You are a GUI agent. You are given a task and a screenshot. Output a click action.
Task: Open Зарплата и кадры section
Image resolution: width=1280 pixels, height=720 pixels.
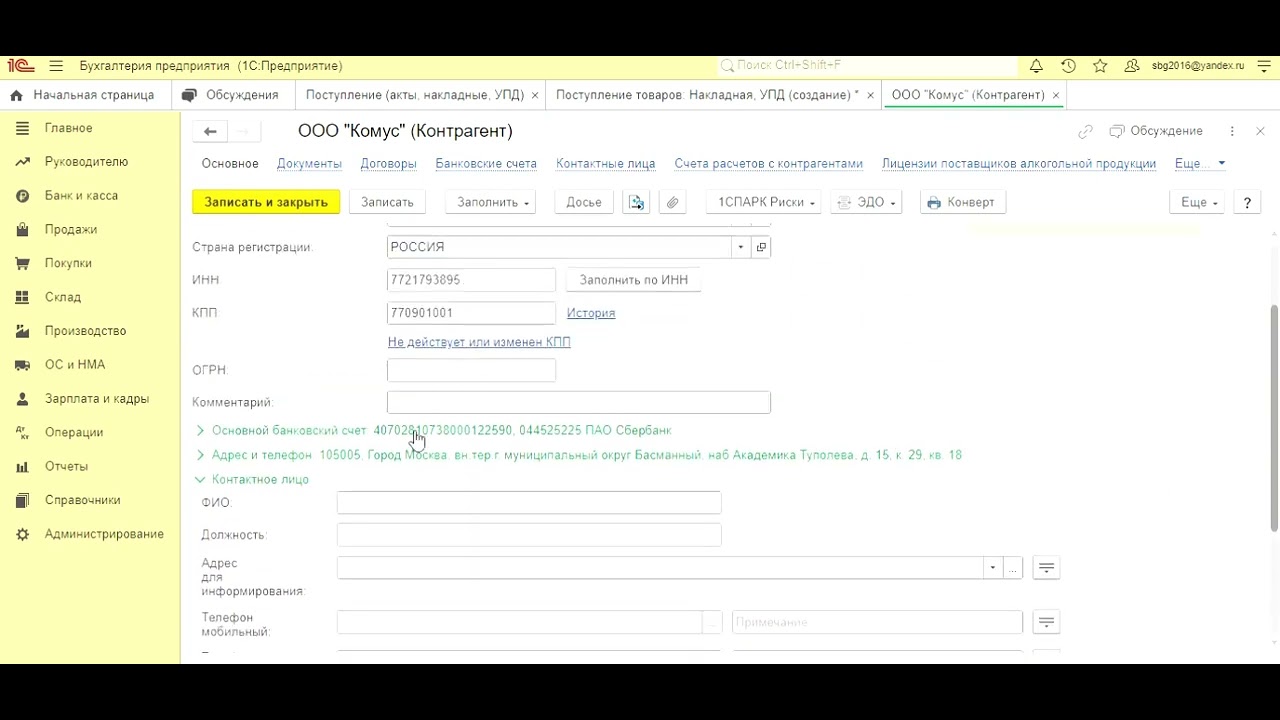96,399
